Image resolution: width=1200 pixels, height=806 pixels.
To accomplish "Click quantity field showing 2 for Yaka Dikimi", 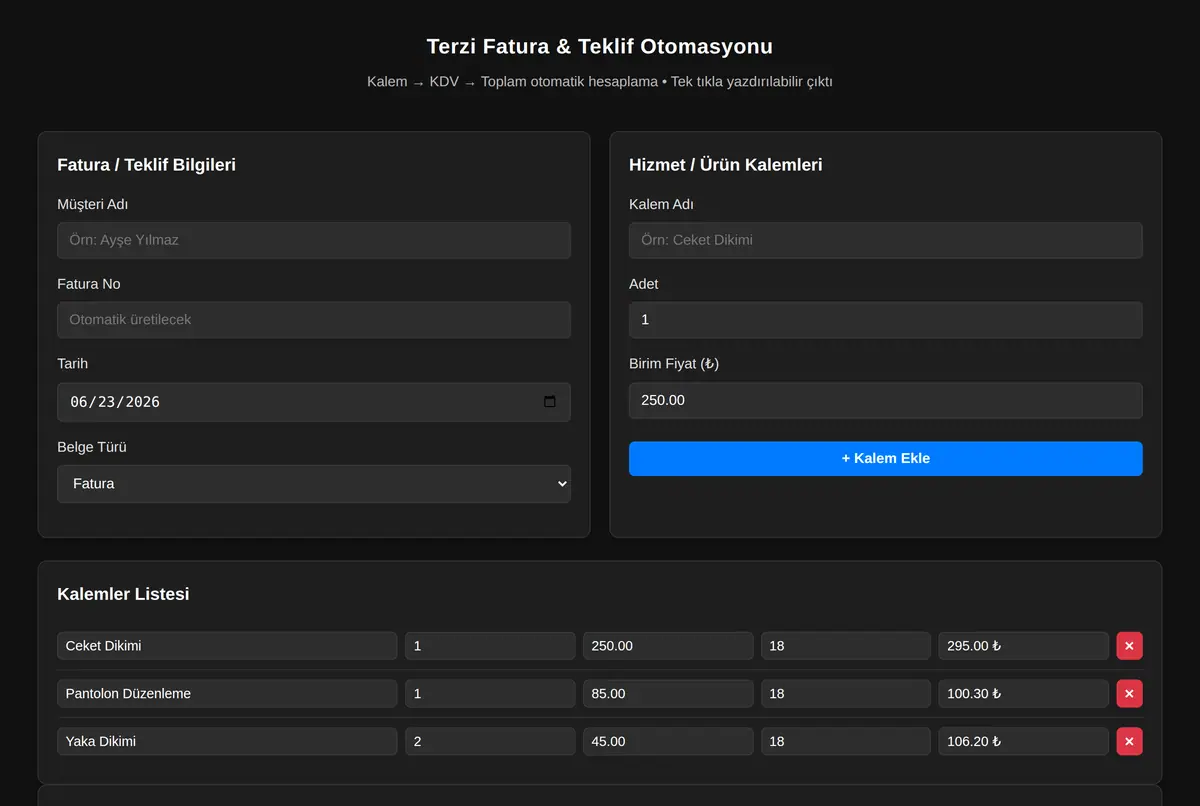I will [x=490, y=742].
